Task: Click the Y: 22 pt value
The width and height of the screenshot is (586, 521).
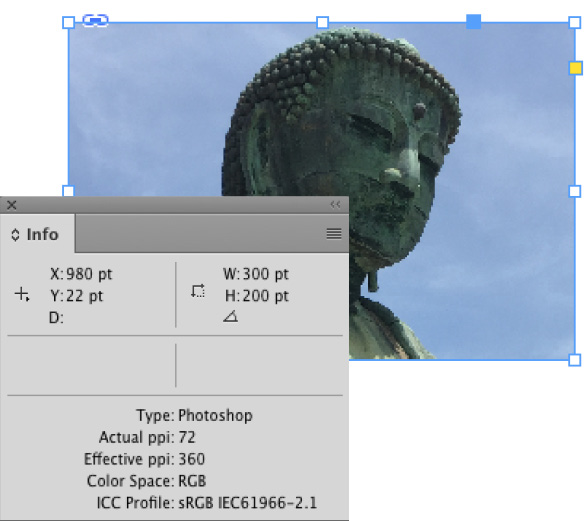Action: click(77, 296)
